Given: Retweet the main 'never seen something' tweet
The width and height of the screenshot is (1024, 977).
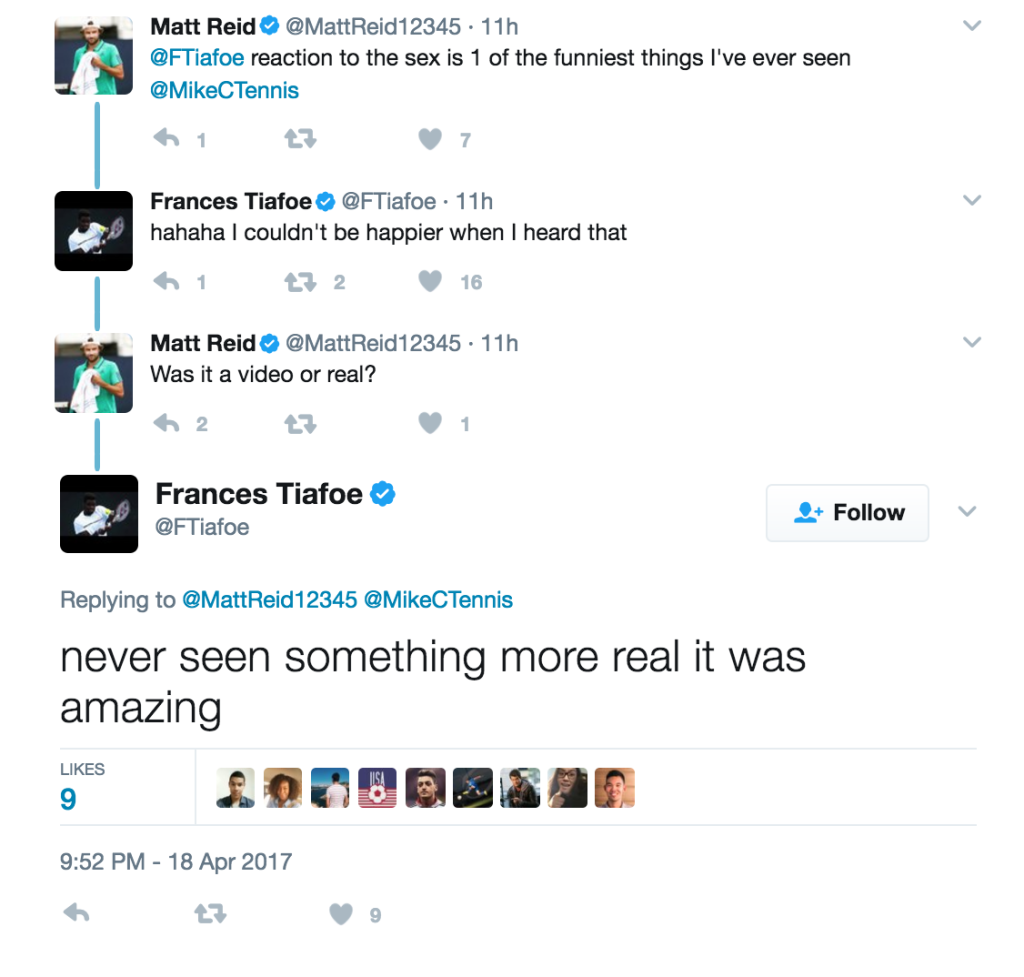Looking at the screenshot, I should coord(209,913).
